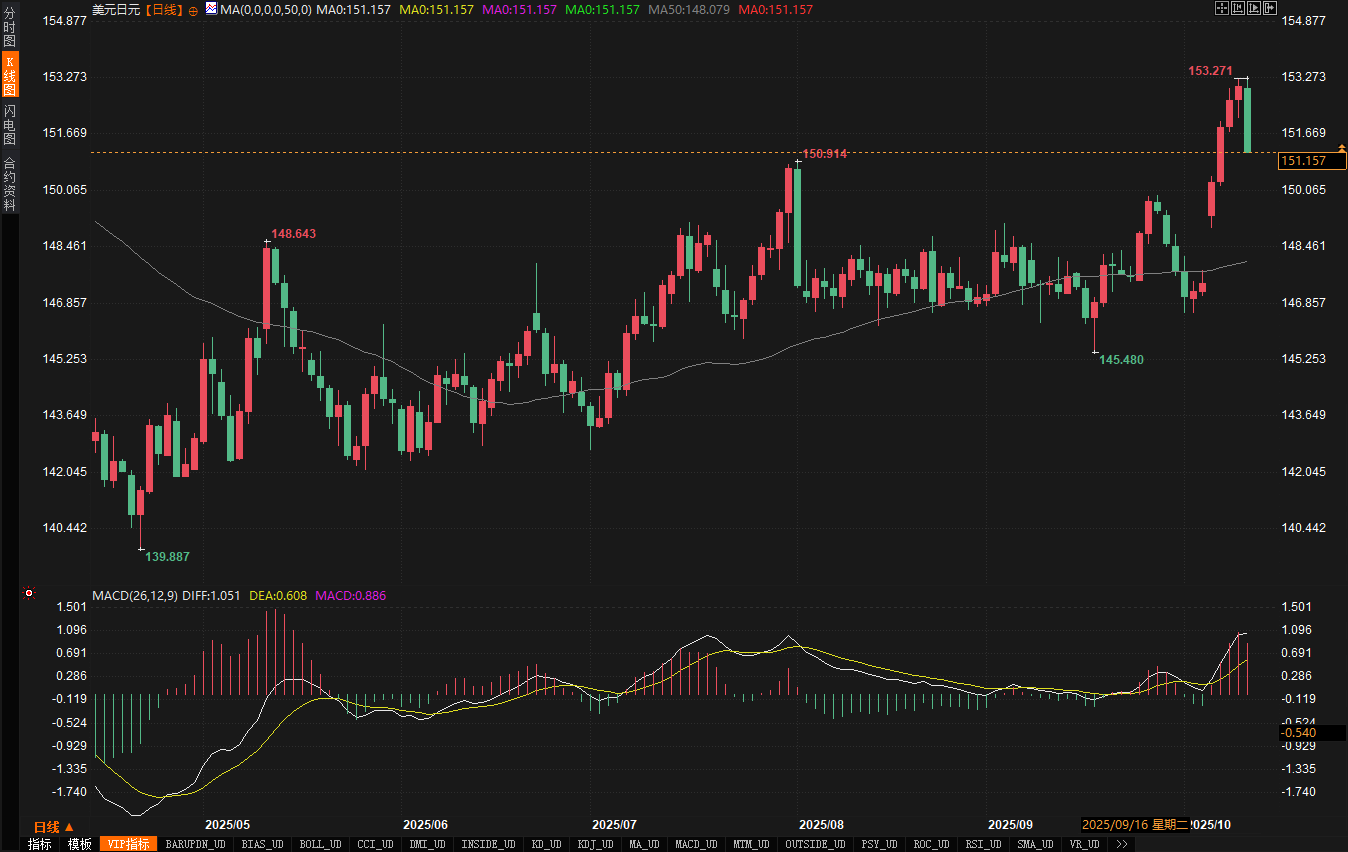Open the 合约资料 side tab
The height and width of the screenshot is (852, 1348).
(x=9, y=183)
